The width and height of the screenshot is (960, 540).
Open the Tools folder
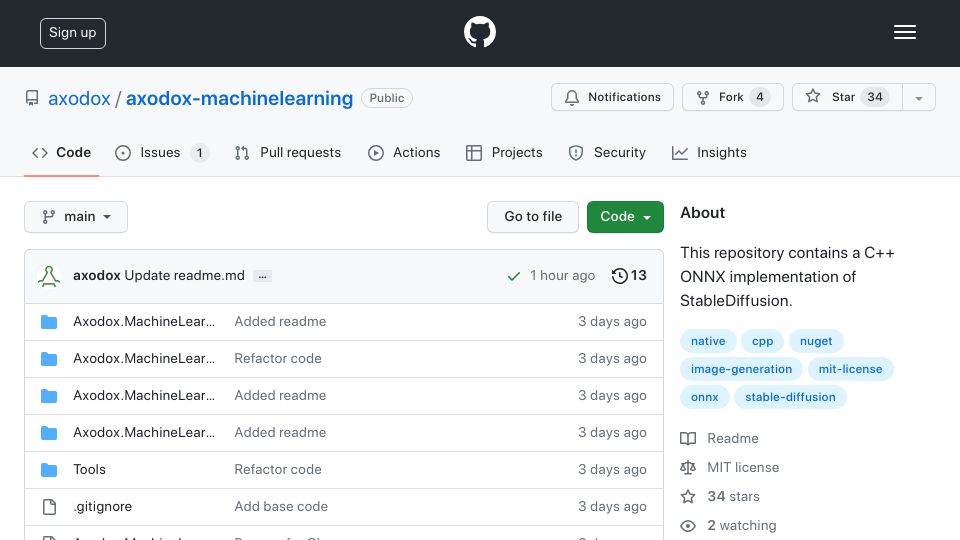coord(89,470)
